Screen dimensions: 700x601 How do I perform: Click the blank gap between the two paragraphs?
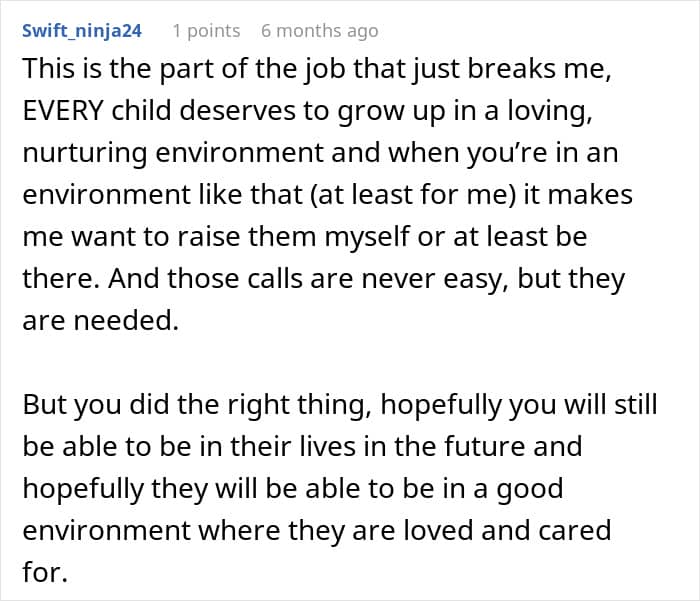tap(339, 362)
